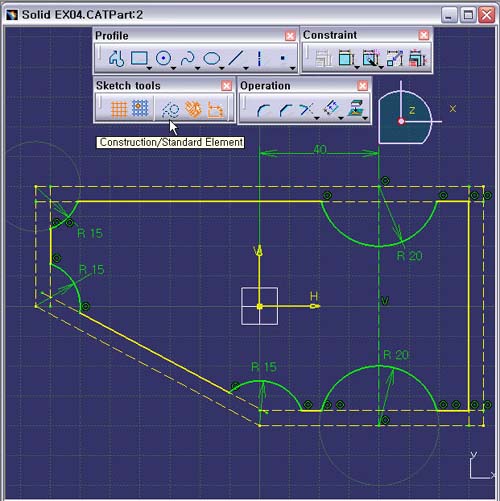
Task: Choose the Spline tool icon
Action: [x=188, y=59]
